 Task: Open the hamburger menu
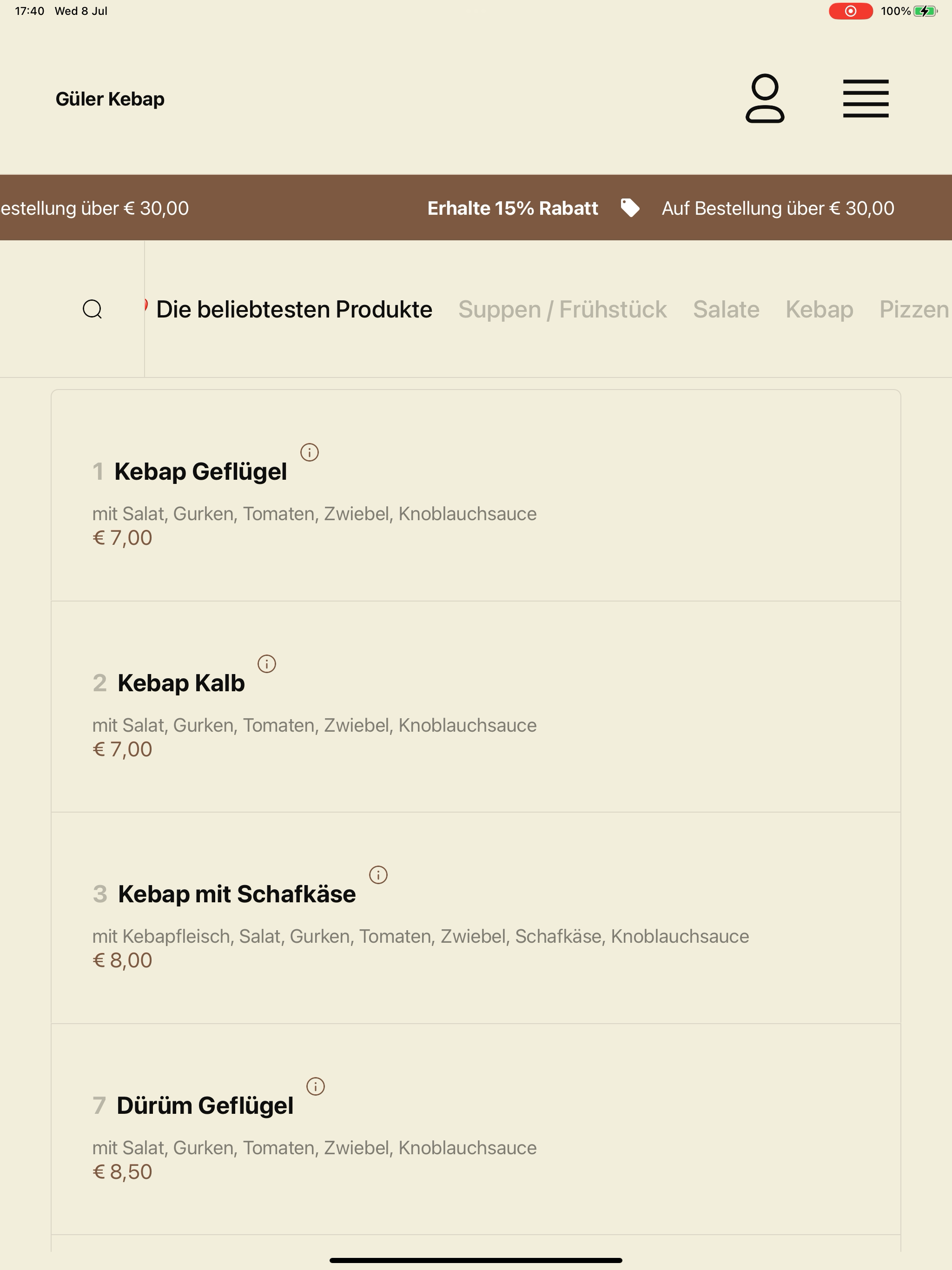click(865, 99)
